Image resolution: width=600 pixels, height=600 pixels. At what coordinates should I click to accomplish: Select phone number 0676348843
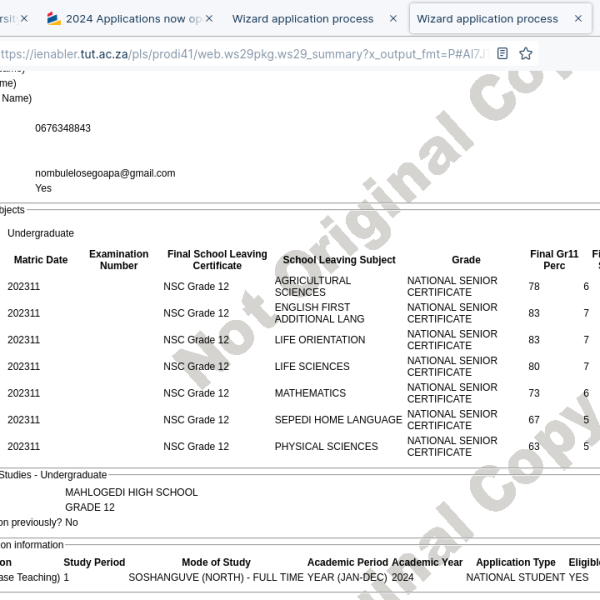click(x=63, y=128)
